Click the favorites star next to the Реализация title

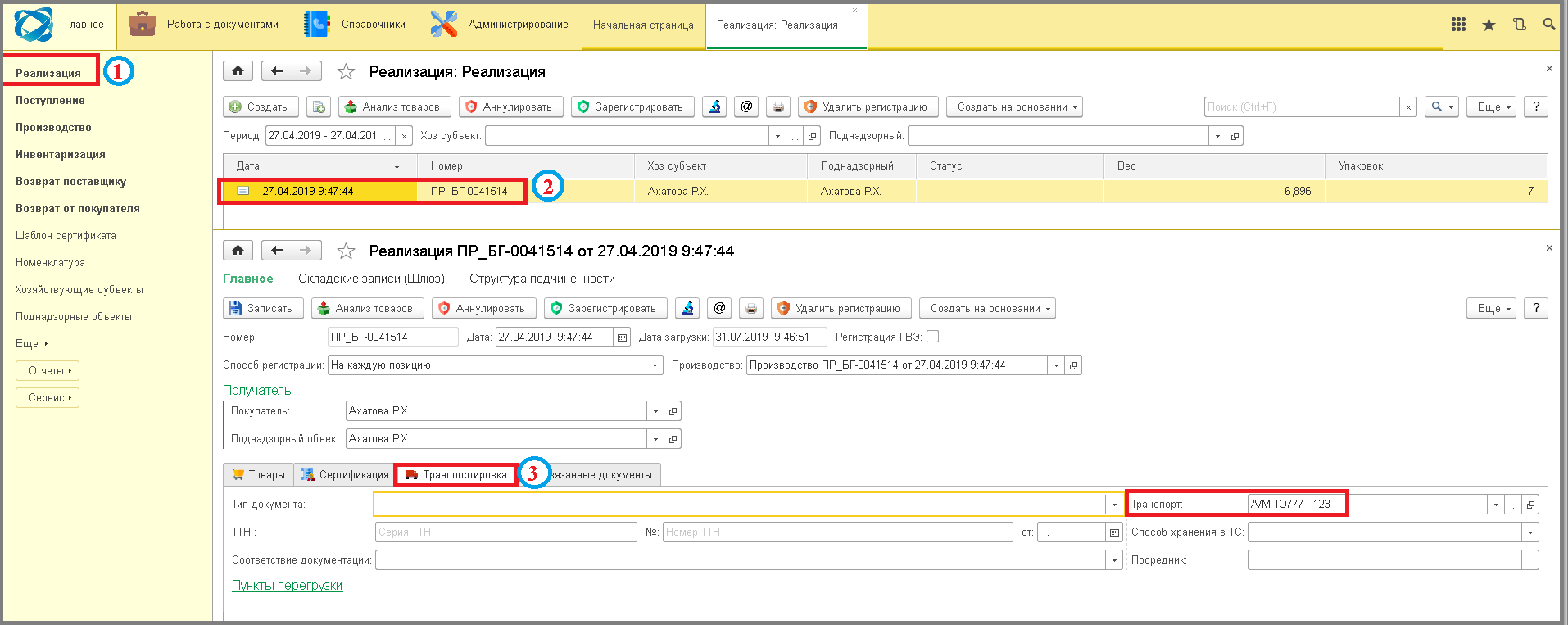tap(346, 72)
